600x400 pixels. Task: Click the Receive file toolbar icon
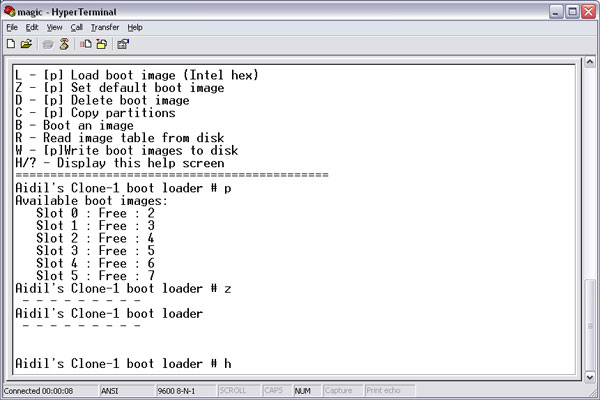point(101,44)
